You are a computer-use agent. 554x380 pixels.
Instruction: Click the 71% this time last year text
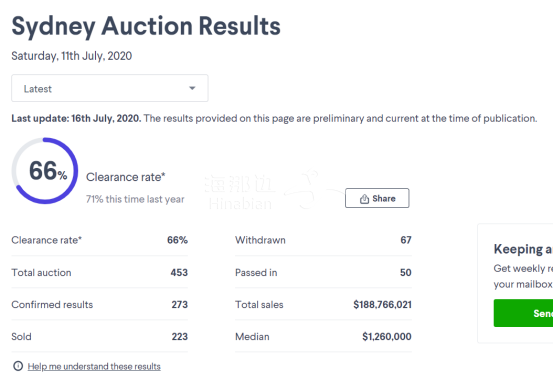point(135,199)
